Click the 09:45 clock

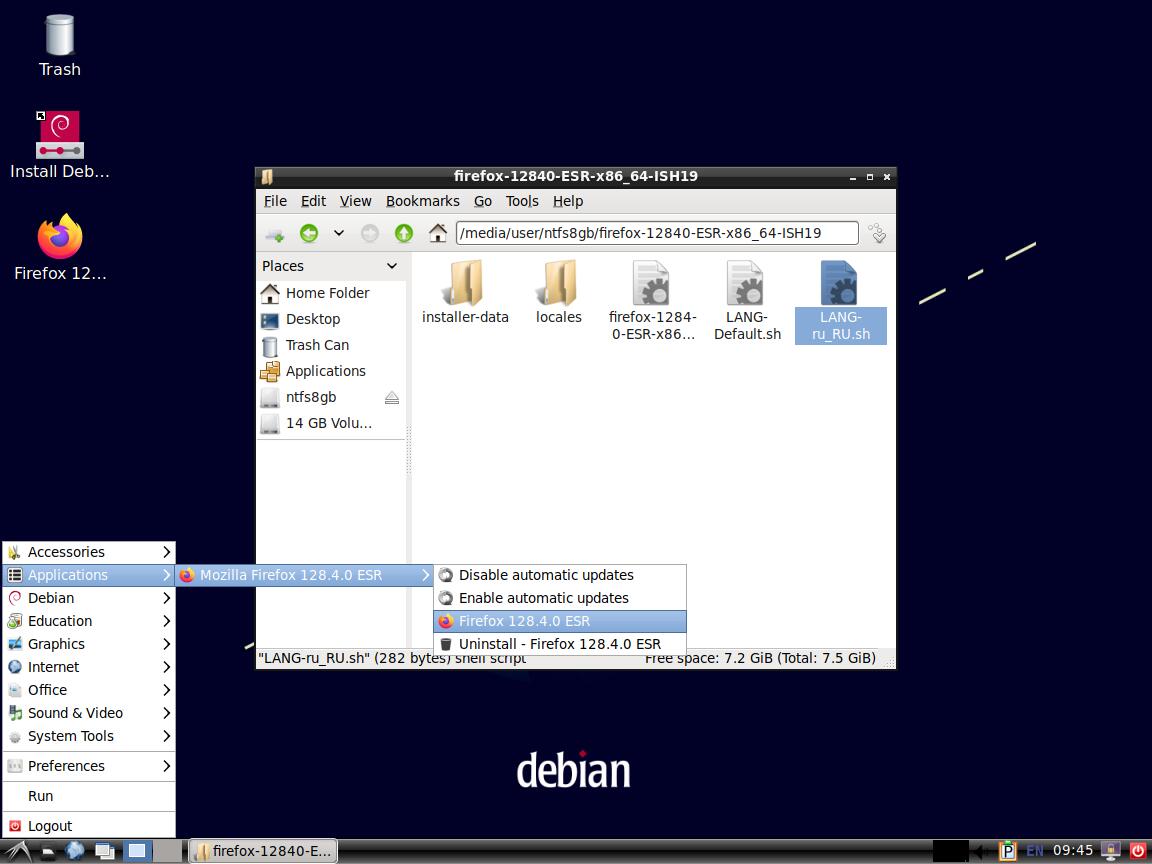coord(1073,851)
